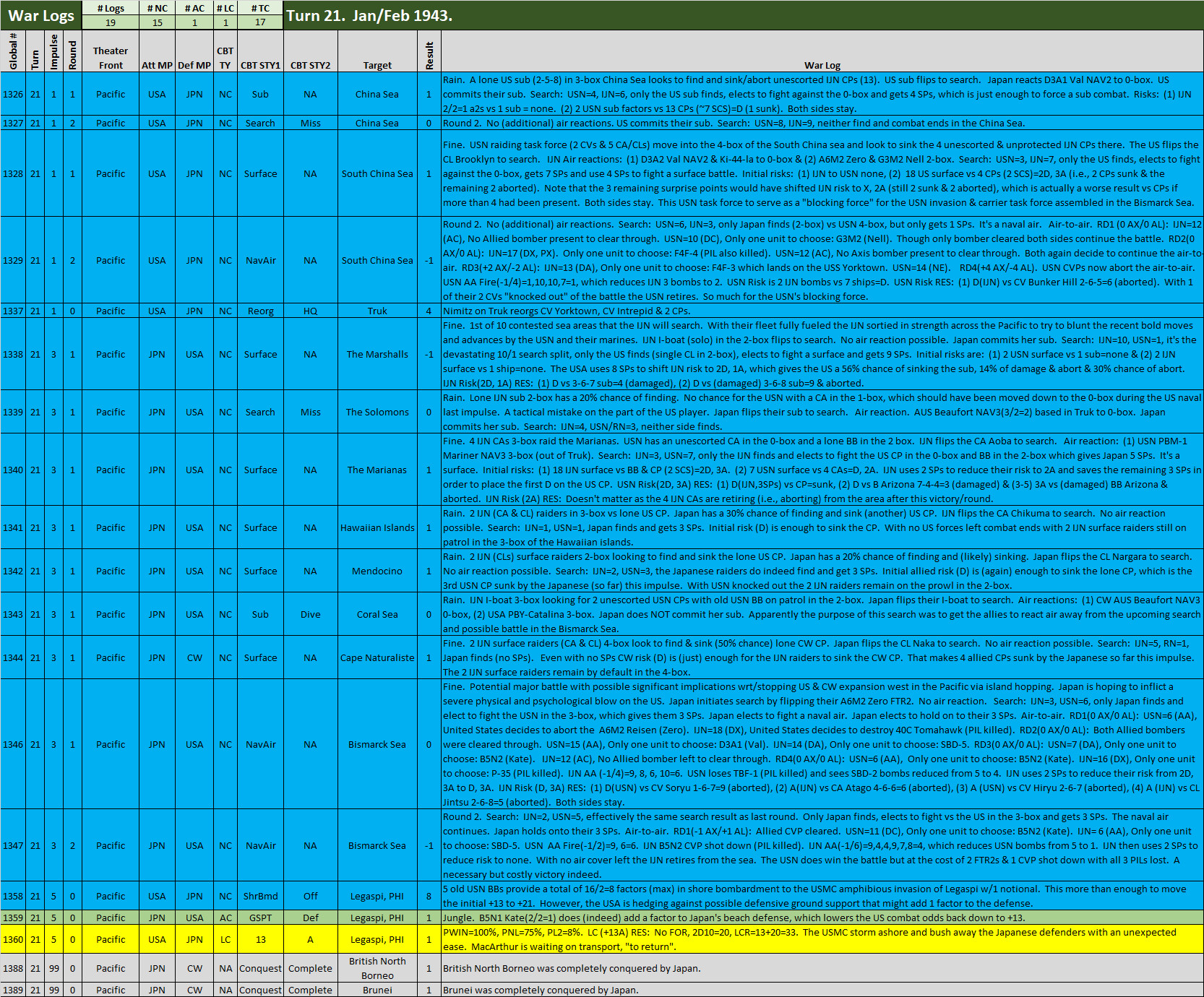Select the "Off" cell in row 1358
Viewport: 1204px width, 997px height.
(x=310, y=896)
